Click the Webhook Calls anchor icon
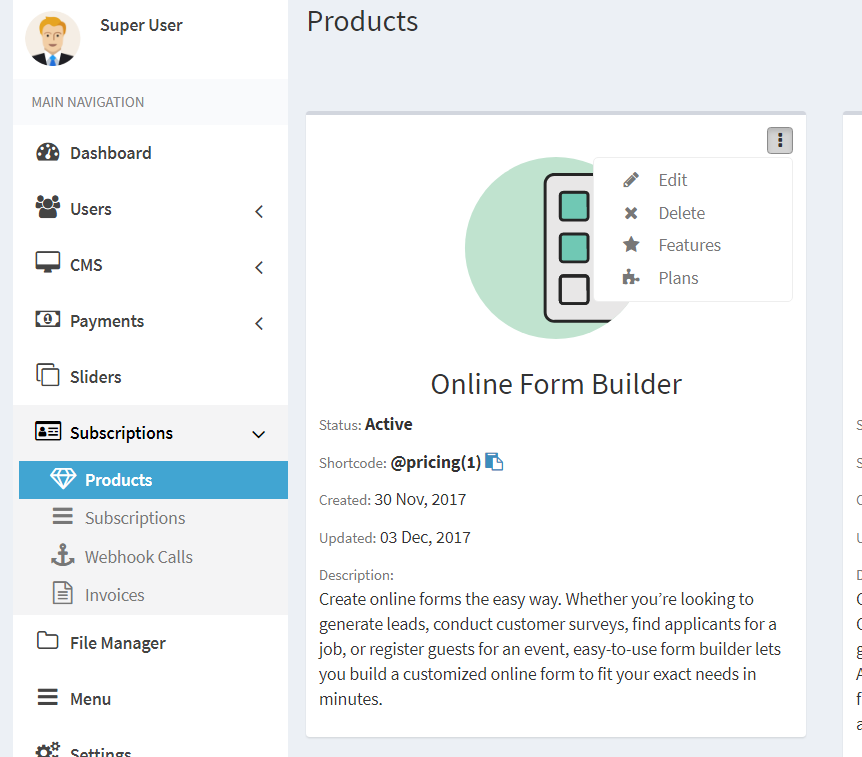862x757 pixels. coord(63,555)
